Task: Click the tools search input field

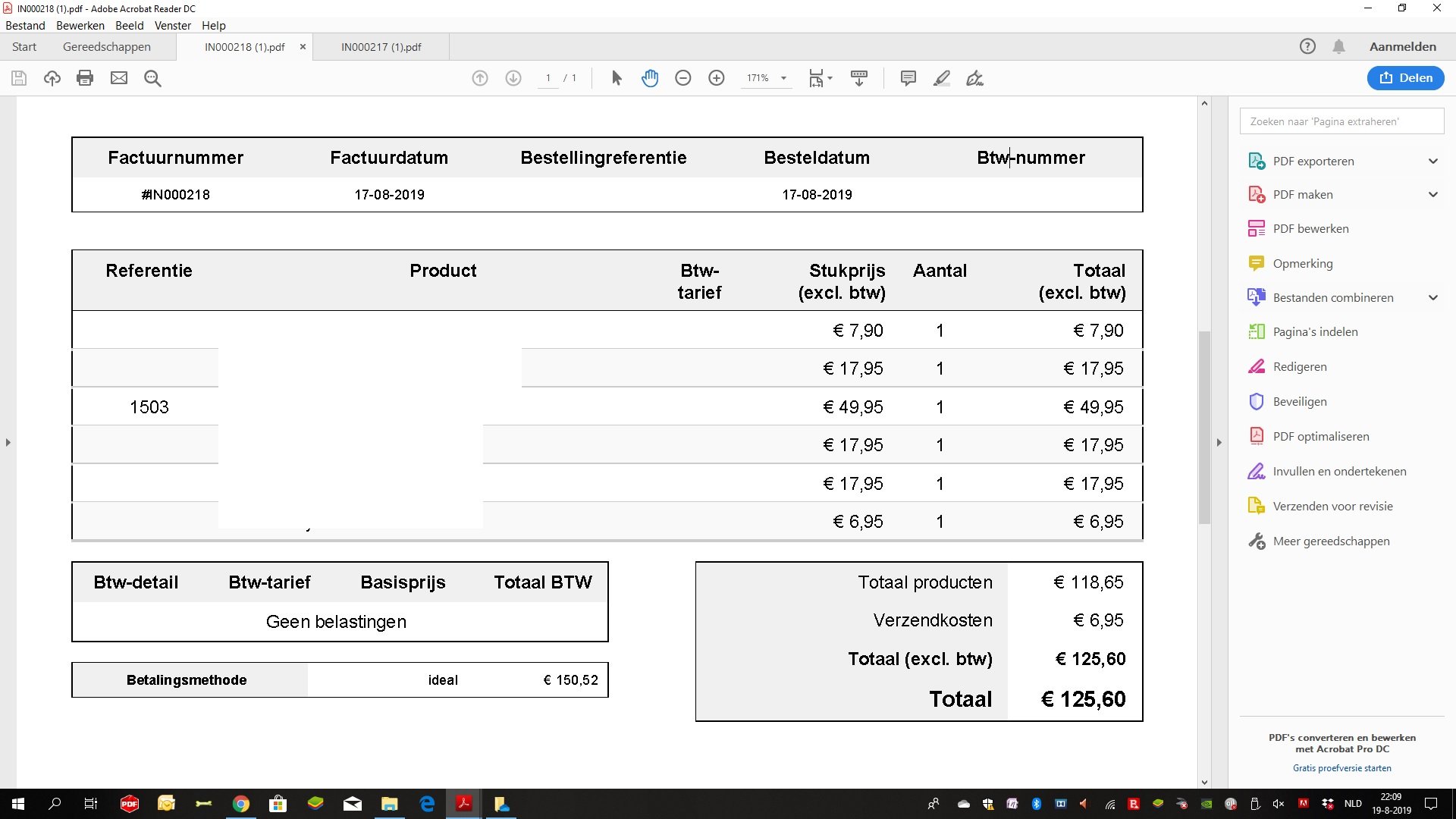Action: tap(1341, 121)
